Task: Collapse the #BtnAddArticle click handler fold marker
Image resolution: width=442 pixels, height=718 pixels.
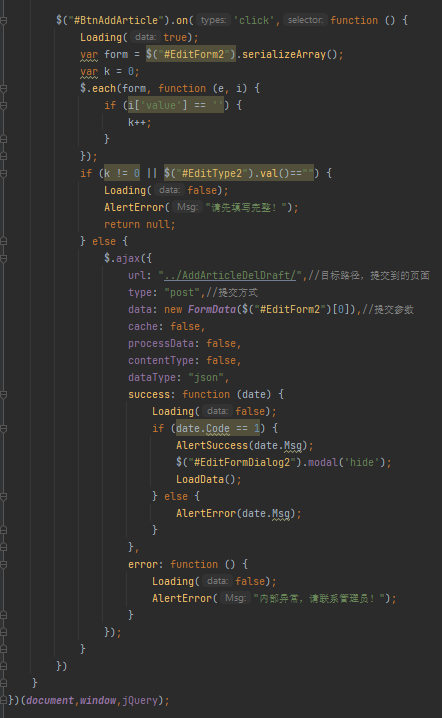Action: click(4, 21)
